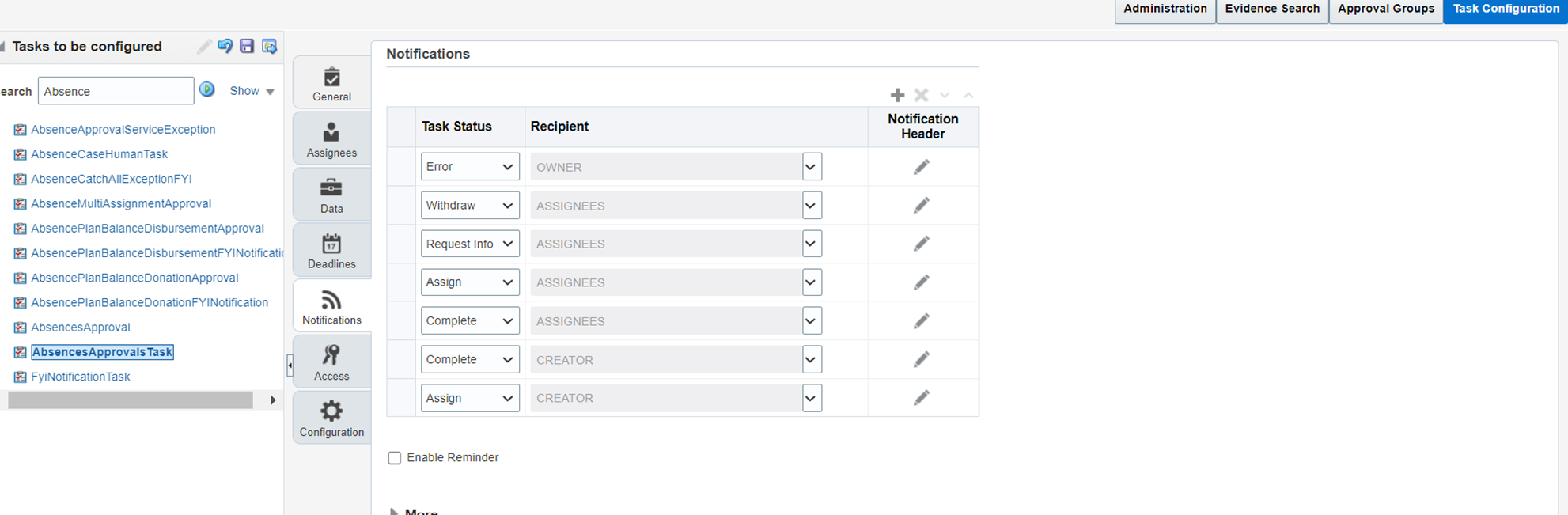Click the Absence search input field
The width and height of the screenshot is (1568, 515).
click(116, 90)
